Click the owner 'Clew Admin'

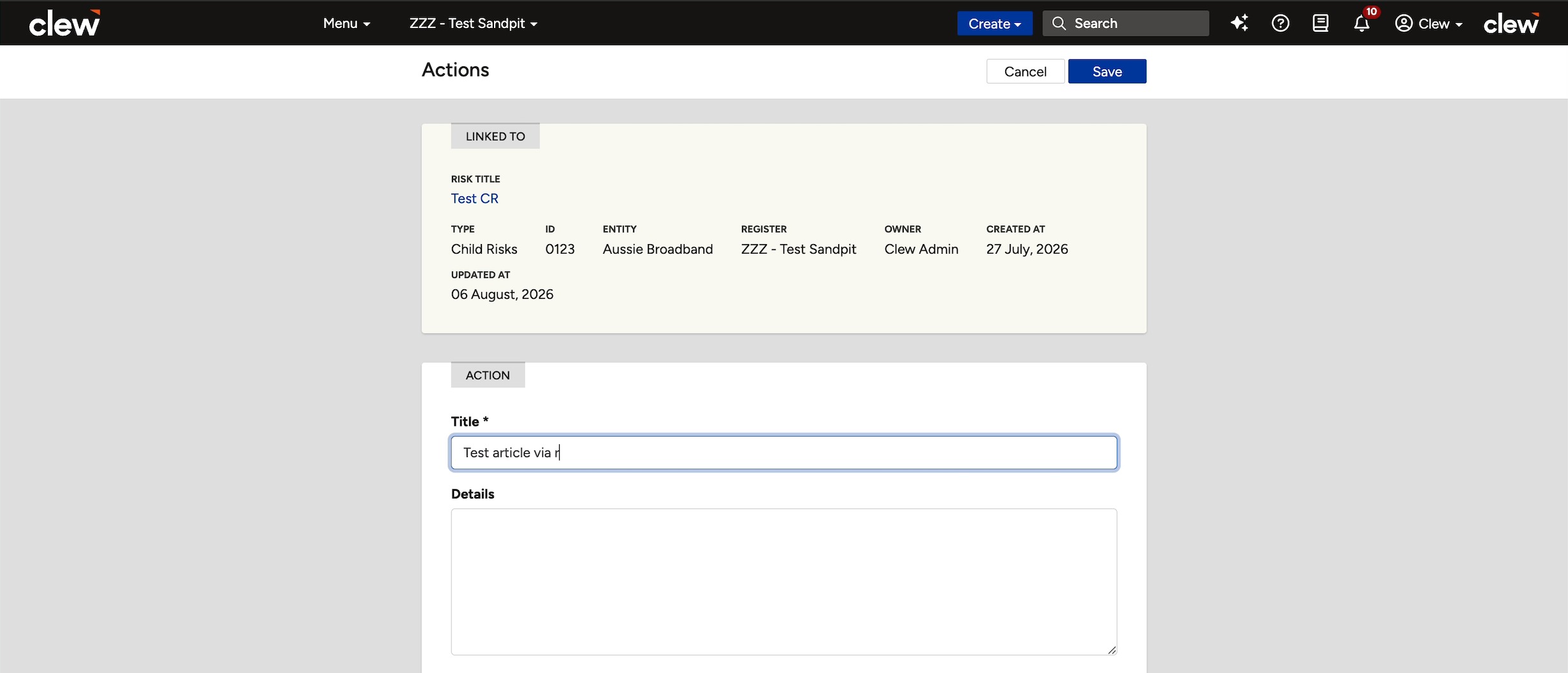tap(921, 249)
